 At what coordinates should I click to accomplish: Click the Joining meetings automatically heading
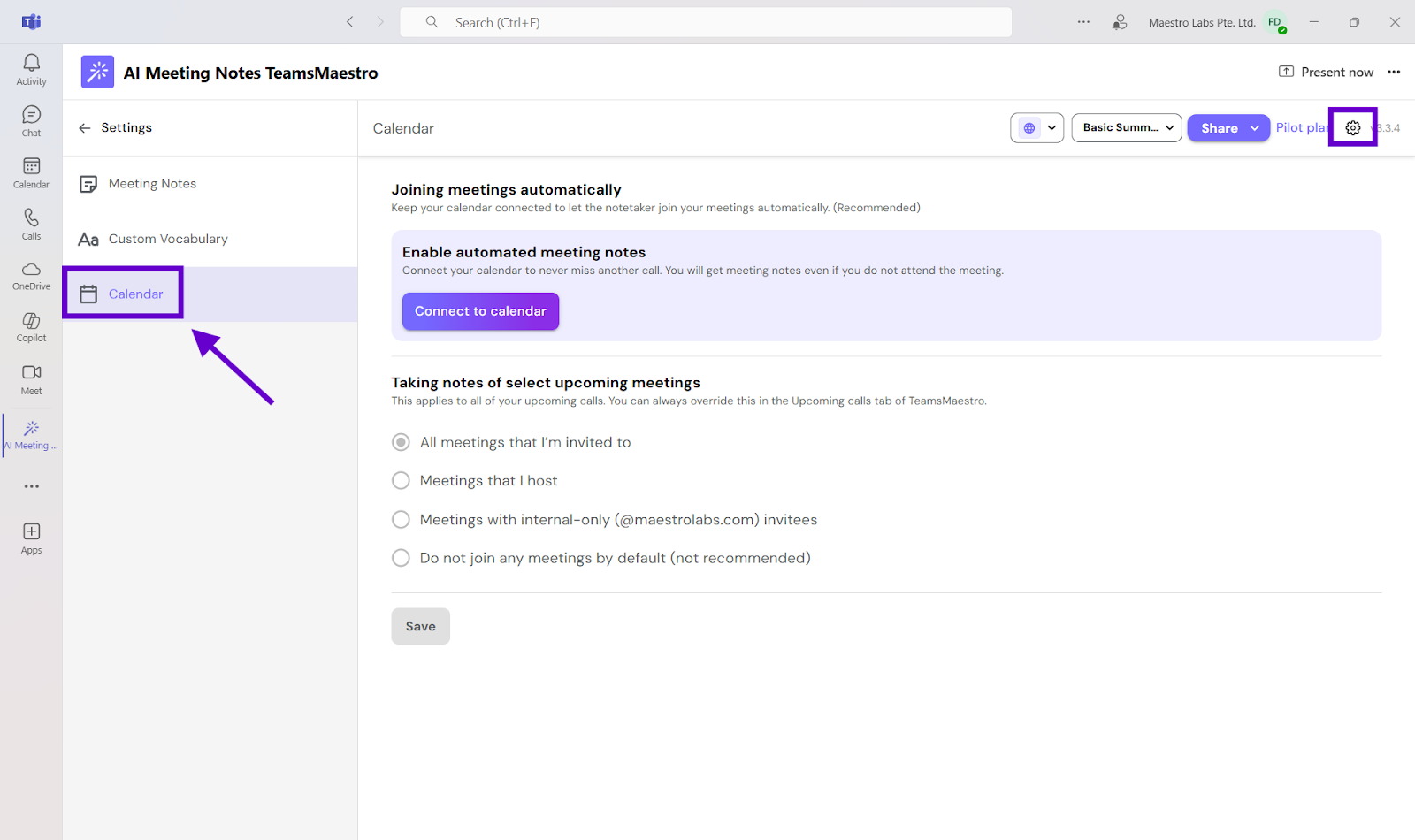[x=507, y=190]
